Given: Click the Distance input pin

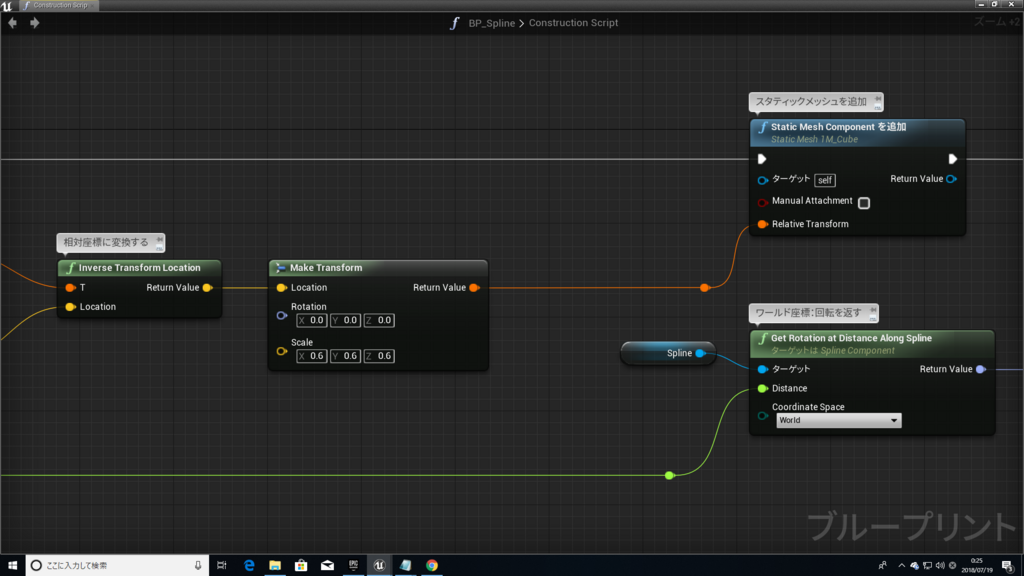Looking at the screenshot, I should click(x=762, y=389).
